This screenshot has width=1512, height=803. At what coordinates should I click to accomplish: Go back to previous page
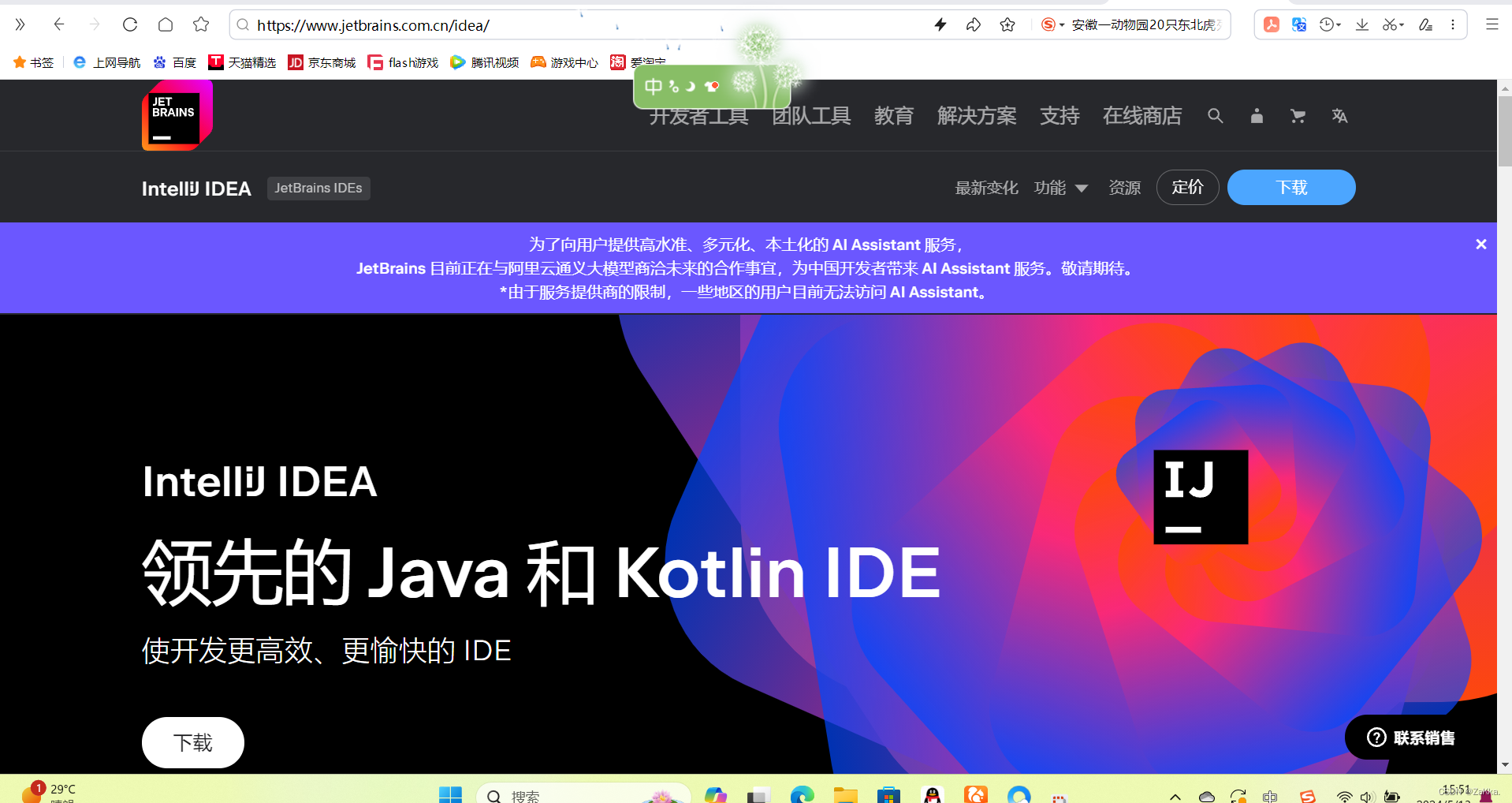point(58,24)
